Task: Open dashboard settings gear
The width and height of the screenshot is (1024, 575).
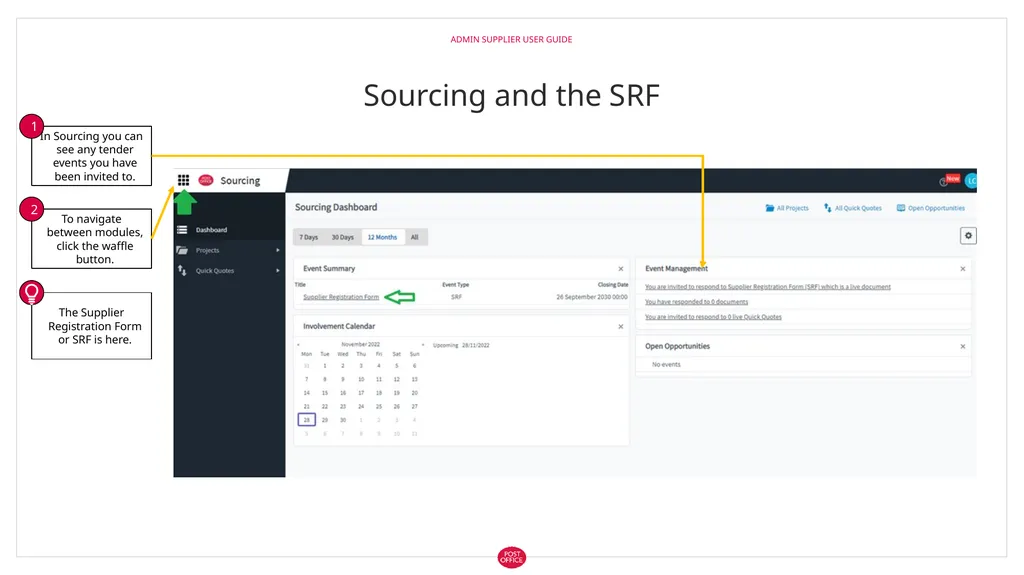Action: (968, 236)
